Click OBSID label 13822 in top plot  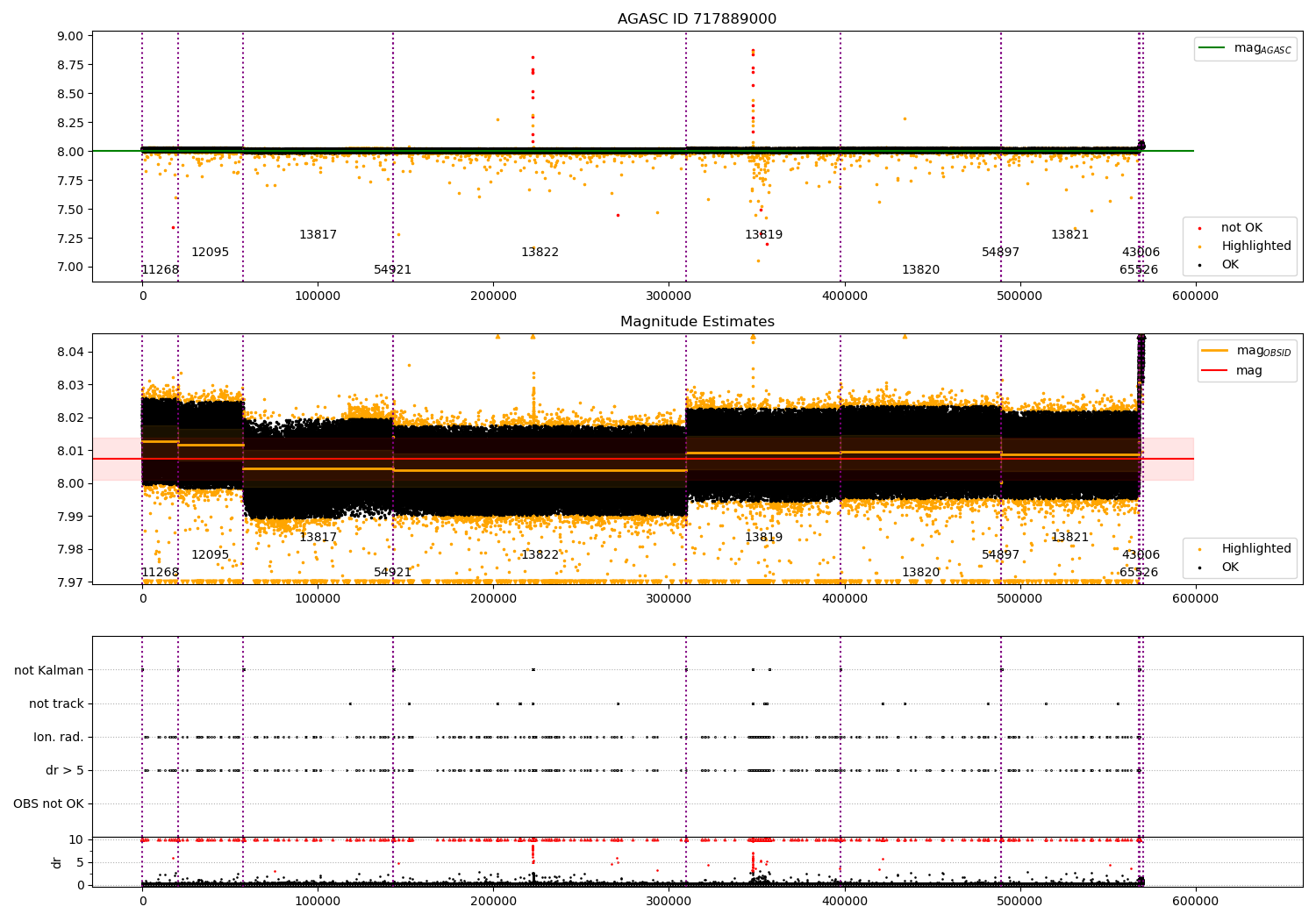tap(540, 253)
